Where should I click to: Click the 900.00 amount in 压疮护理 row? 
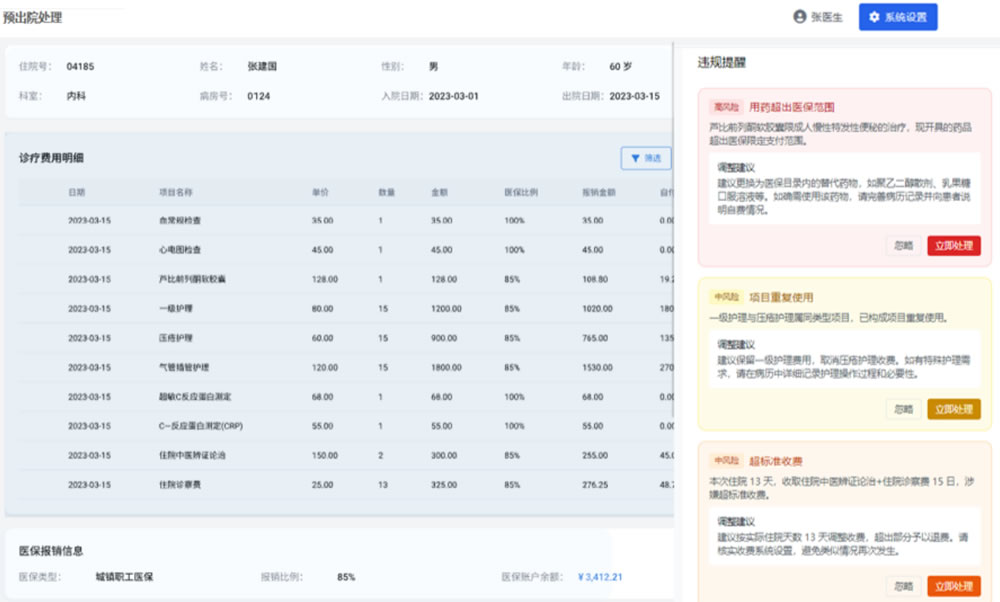[x=444, y=338]
